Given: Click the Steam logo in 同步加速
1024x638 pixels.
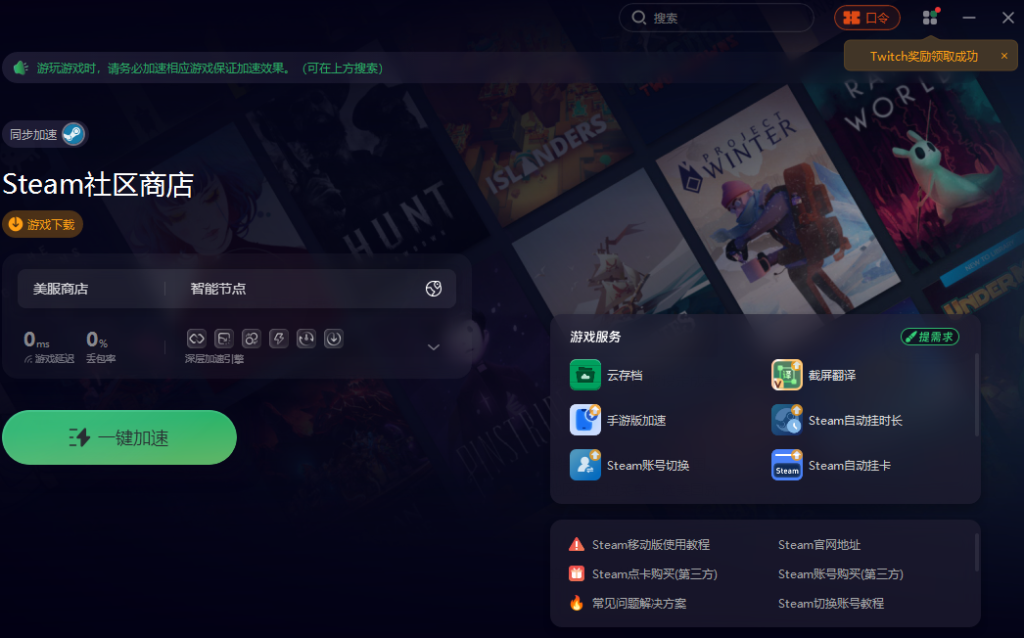Looking at the screenshot, I should (x=72, y=135).
